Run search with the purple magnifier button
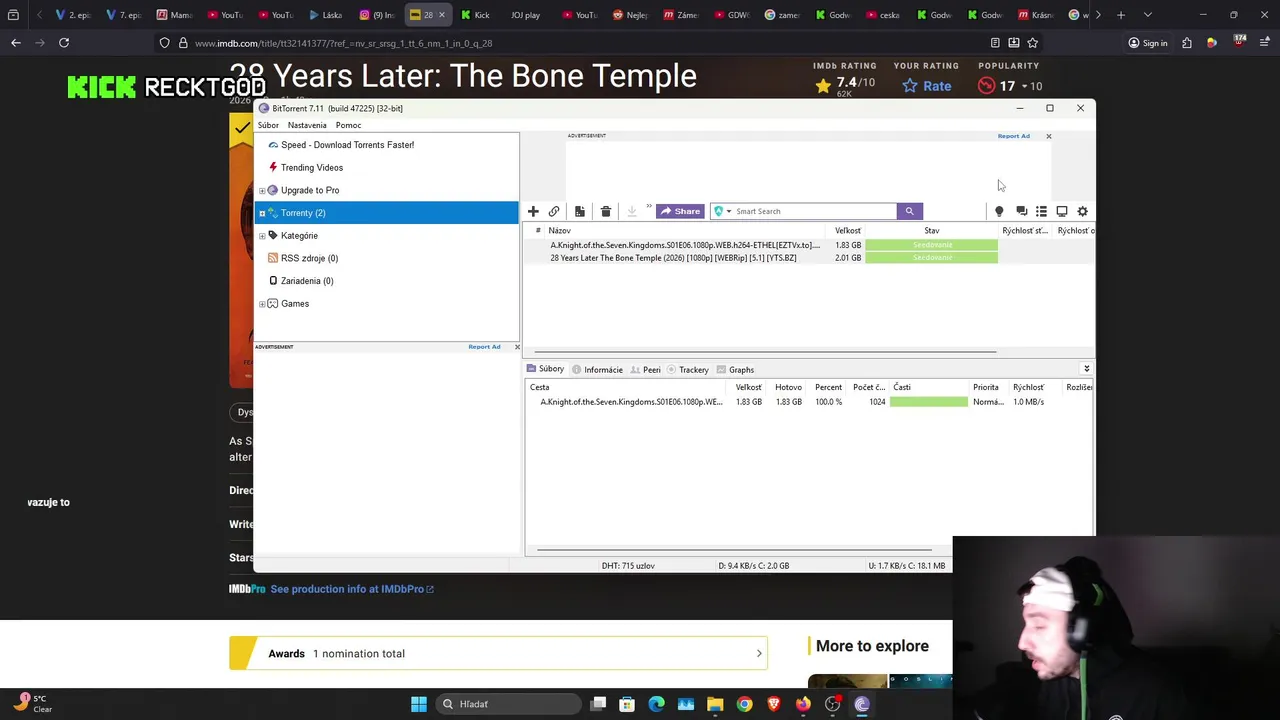This screenshot has width=1280, height=720. pos(909,211)
